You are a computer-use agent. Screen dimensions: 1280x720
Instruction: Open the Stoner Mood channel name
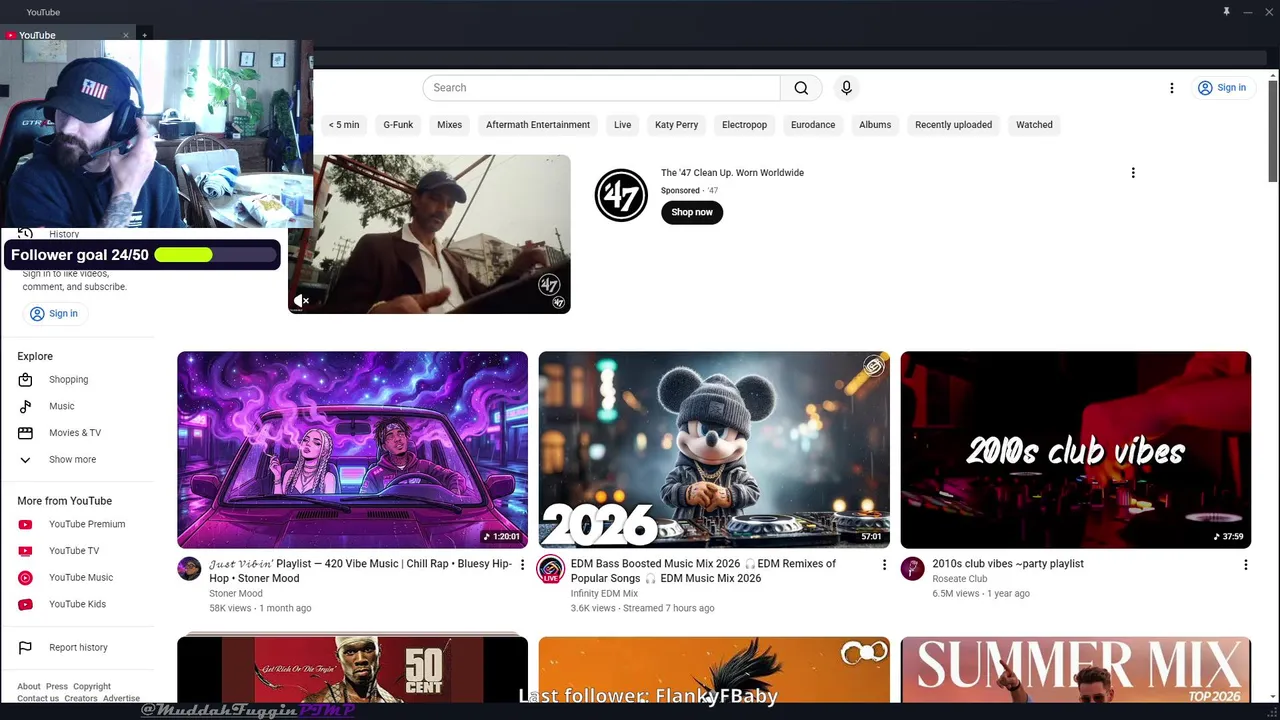click(236, 594)
